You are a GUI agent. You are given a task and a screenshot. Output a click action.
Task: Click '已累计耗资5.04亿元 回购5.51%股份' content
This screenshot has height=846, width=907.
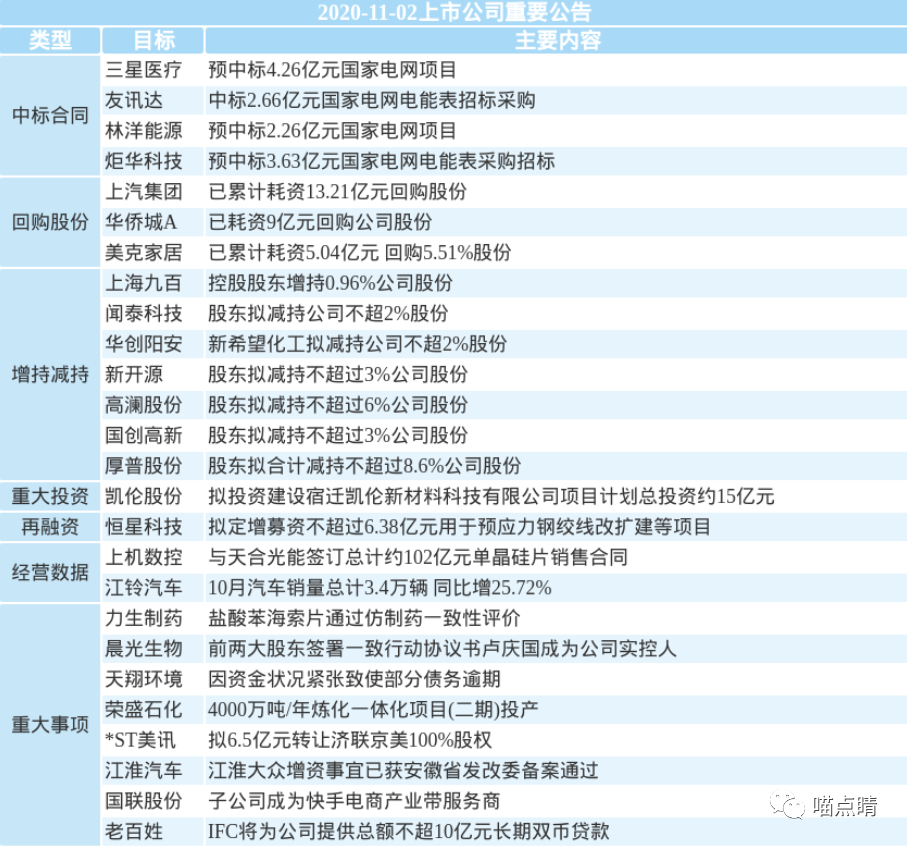coord(359,252)
